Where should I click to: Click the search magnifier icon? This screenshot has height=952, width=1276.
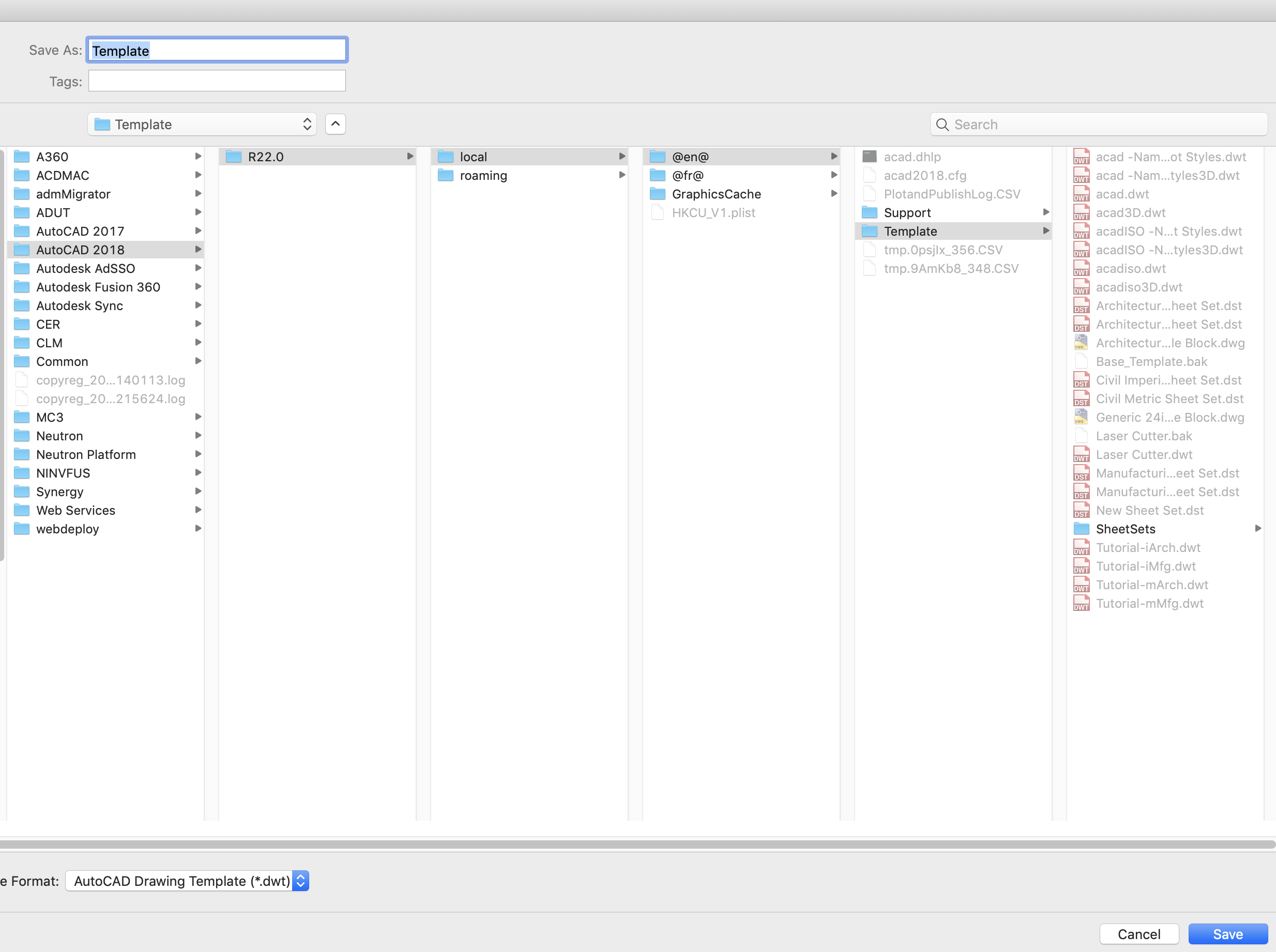click(943, 125)
